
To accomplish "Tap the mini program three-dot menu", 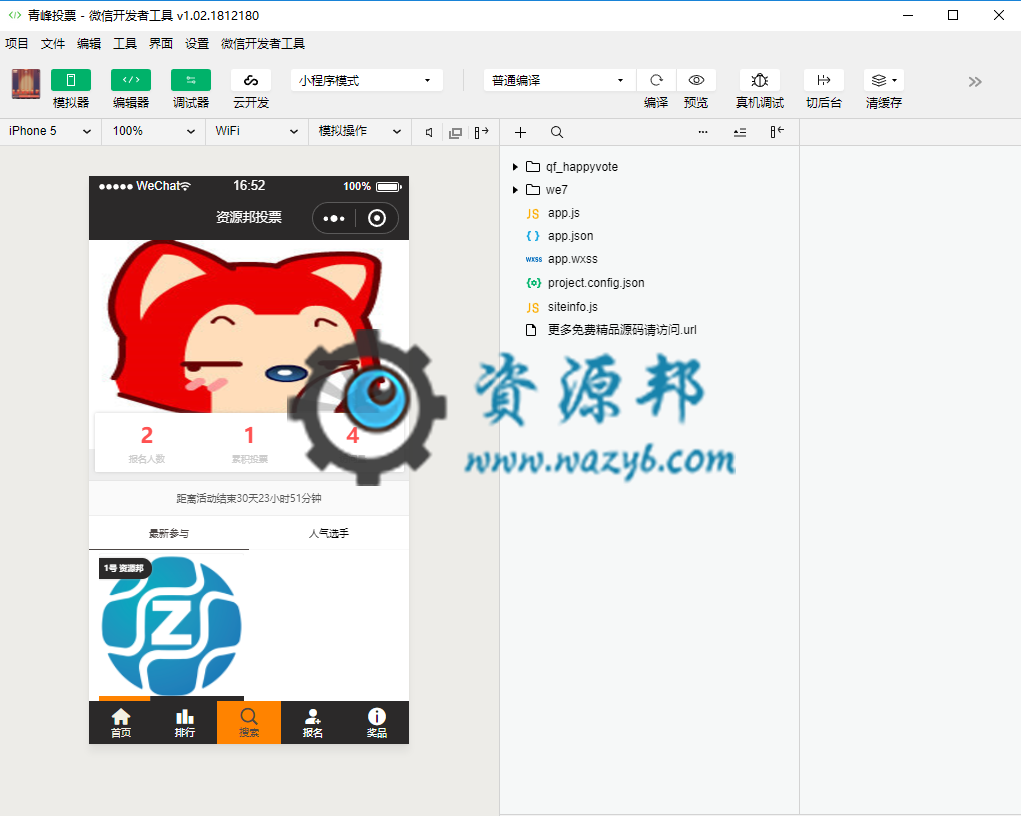I will 334,218.
